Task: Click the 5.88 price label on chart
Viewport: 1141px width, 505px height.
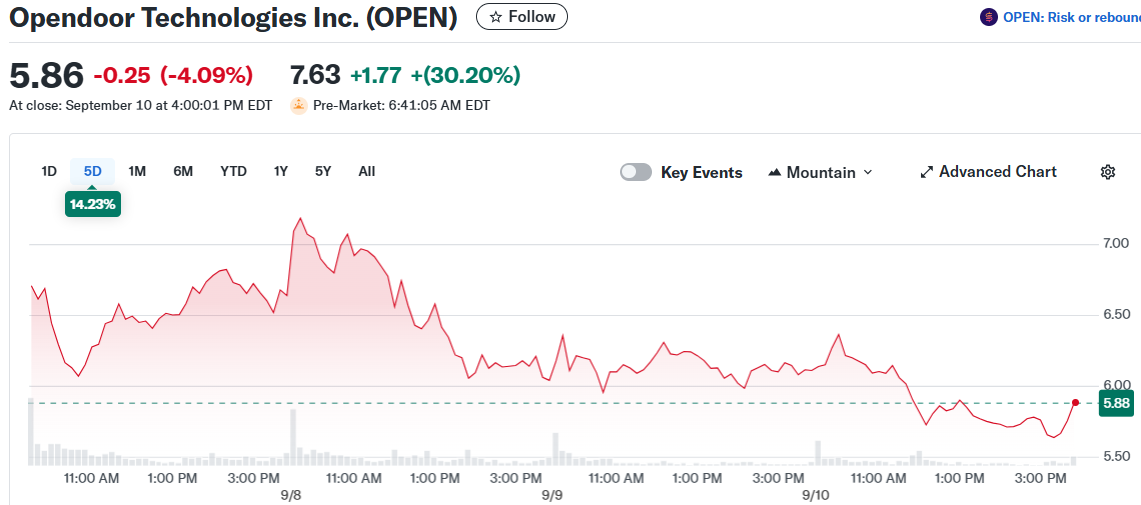Action: [x=1116, y=403]
